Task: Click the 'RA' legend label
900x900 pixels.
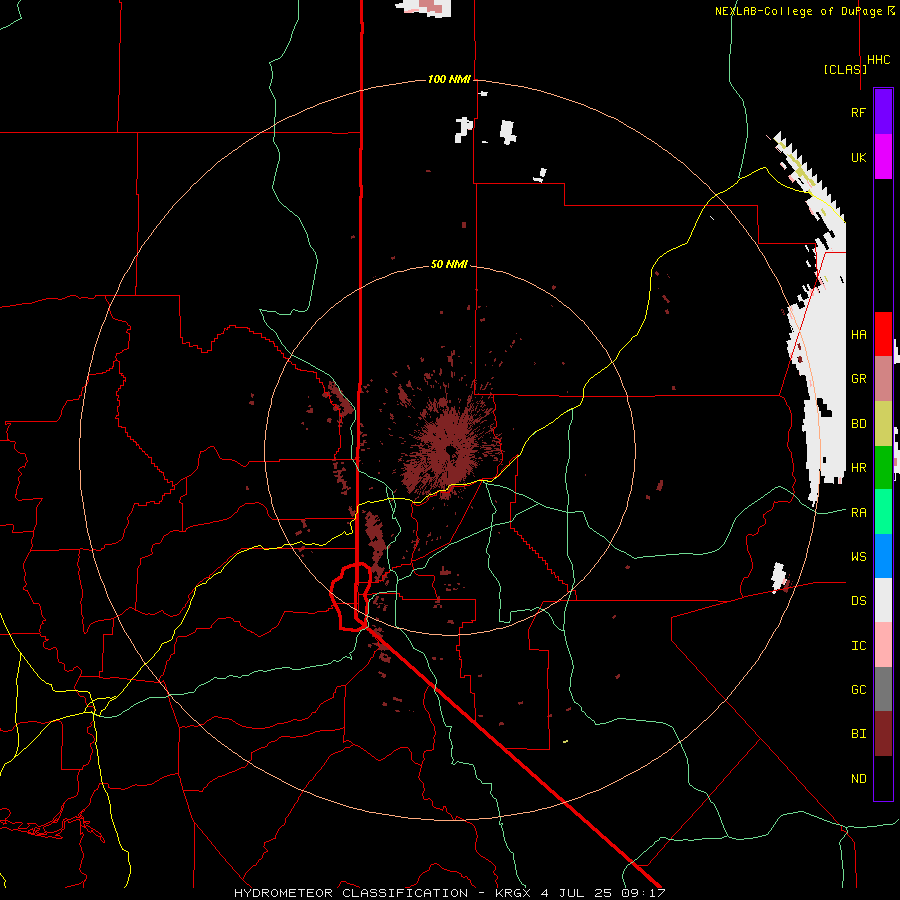Action: coord(858,512)
